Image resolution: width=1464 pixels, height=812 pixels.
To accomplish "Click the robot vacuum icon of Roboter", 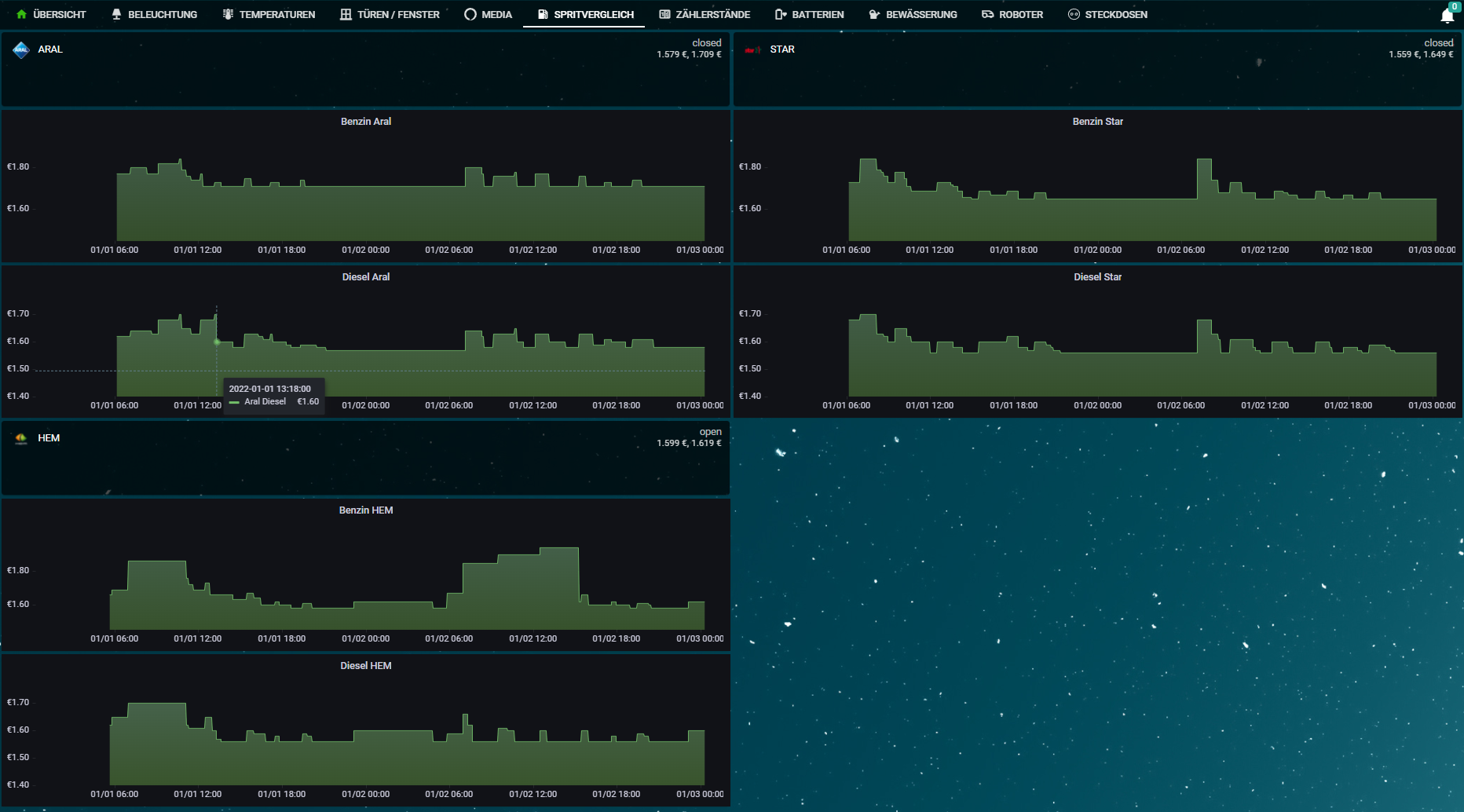I will tap(987, 14).
